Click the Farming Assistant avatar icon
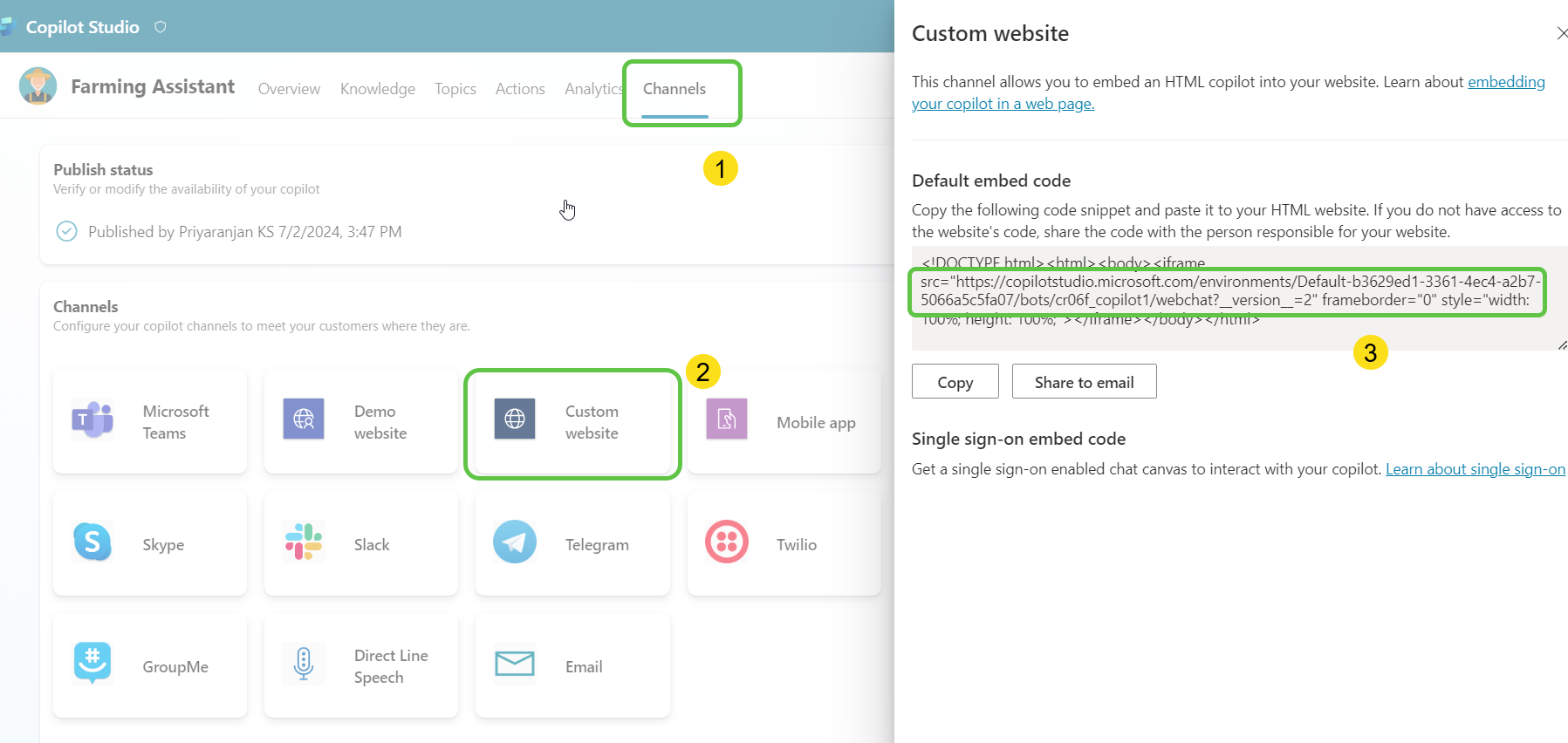Screen dimensions: 1568x743 coord(38,86)
